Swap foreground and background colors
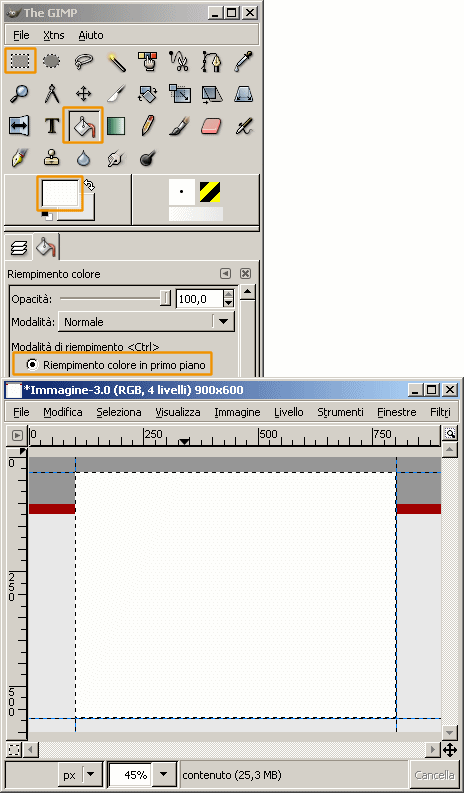This screenshot has width=464, height=793. [89, 185]
